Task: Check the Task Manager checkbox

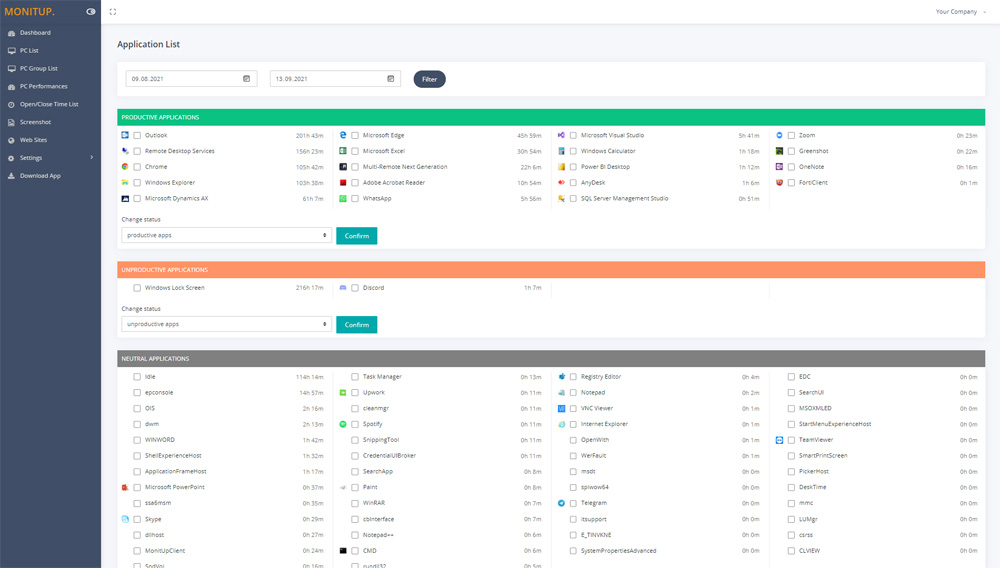Action: point(355,377)
